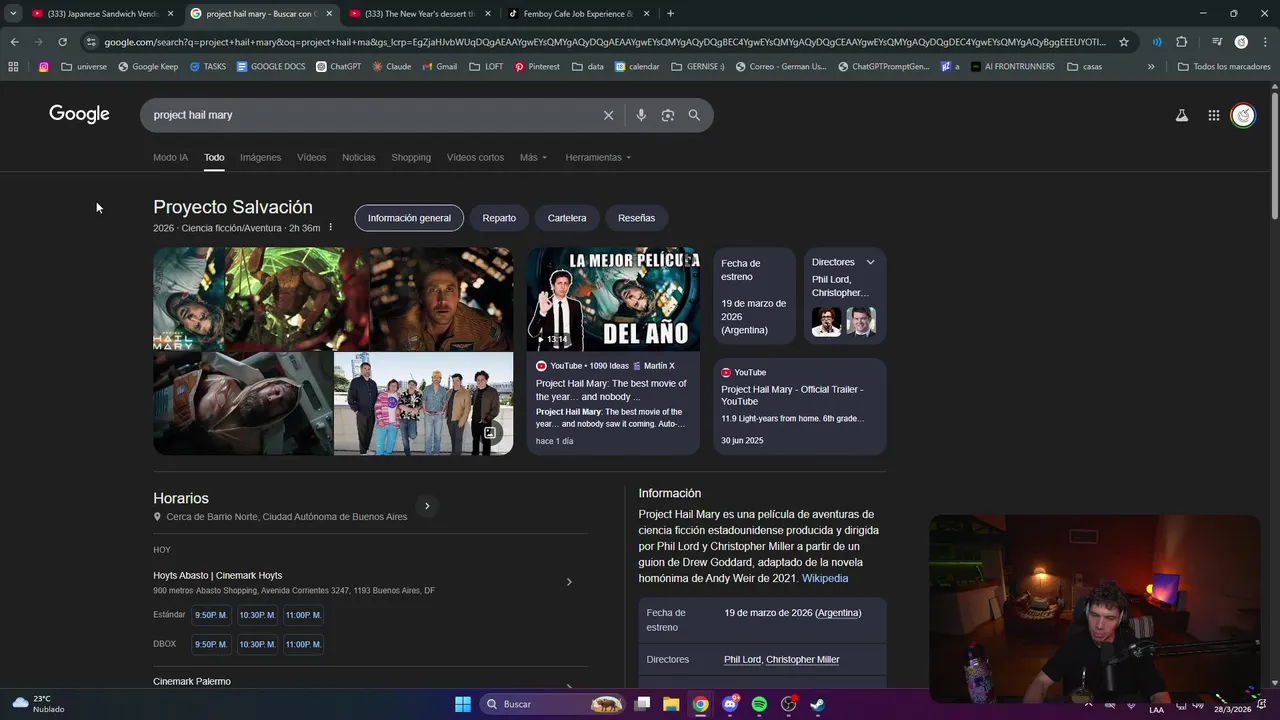The image size is (1280, 720).
Task: Expand the Directores card chevron
Action: pyautogui.click(x=870, y=262)
